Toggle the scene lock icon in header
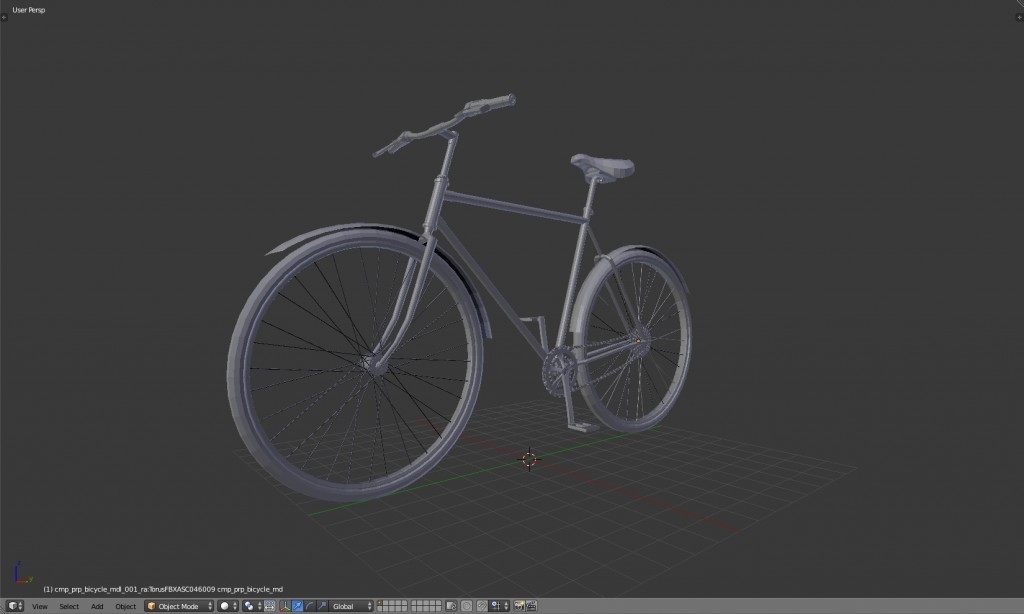Screen dimensions: 1024x614 point(450,605)
